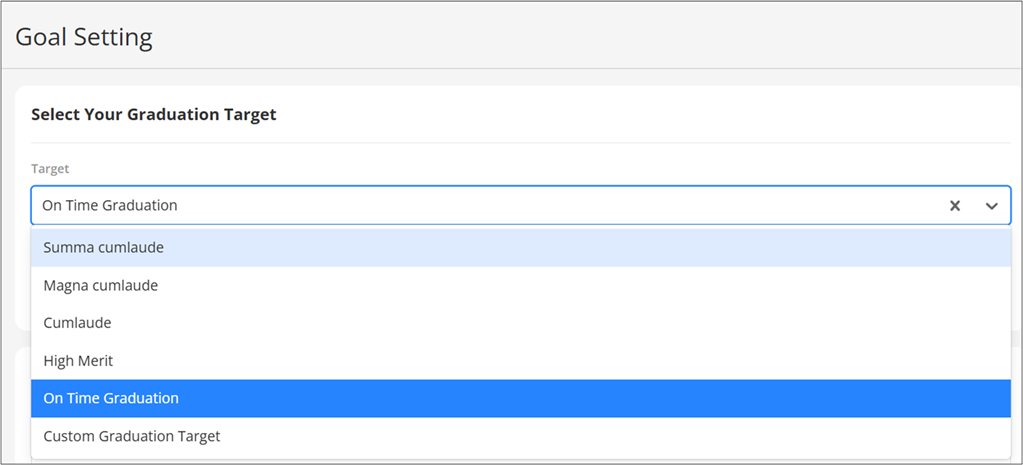Select the Summa cumlaude option

pos(103,247)
